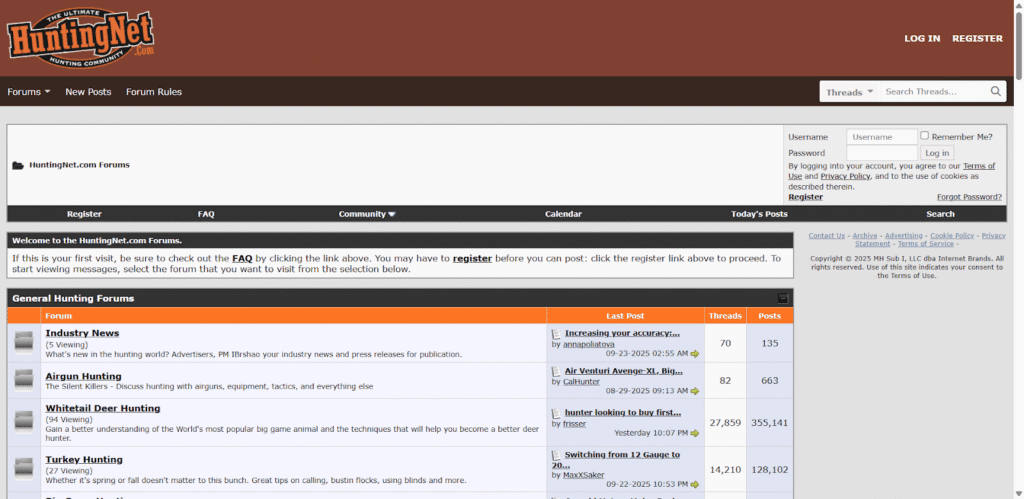Open the Turkey Hunting forum
Viewport: 1024px width, 499px height.
pyautogui.click(x=84, y=460)
